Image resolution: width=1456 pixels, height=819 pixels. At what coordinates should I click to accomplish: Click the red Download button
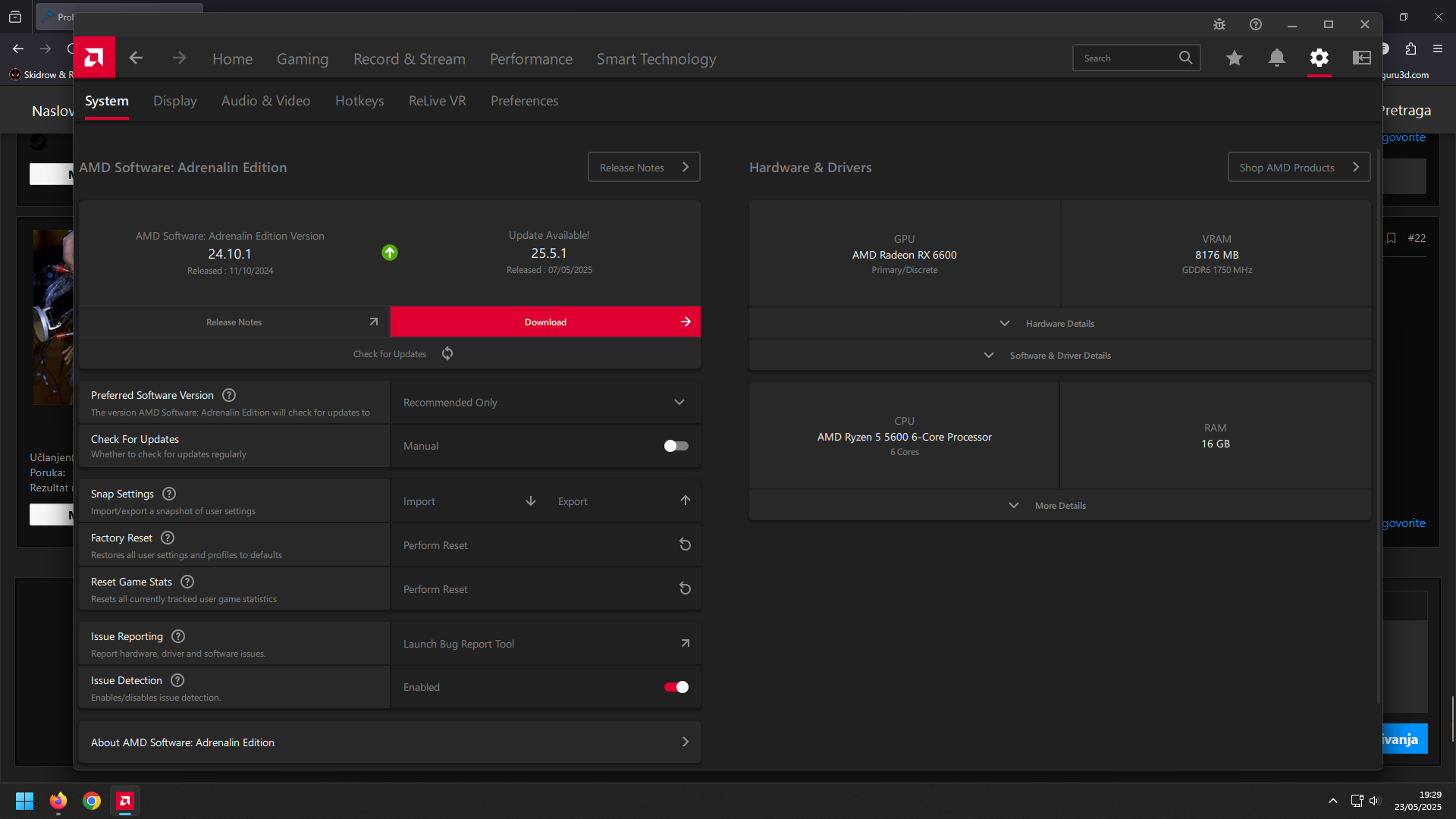pyautogui.click(x=545, y=322)
